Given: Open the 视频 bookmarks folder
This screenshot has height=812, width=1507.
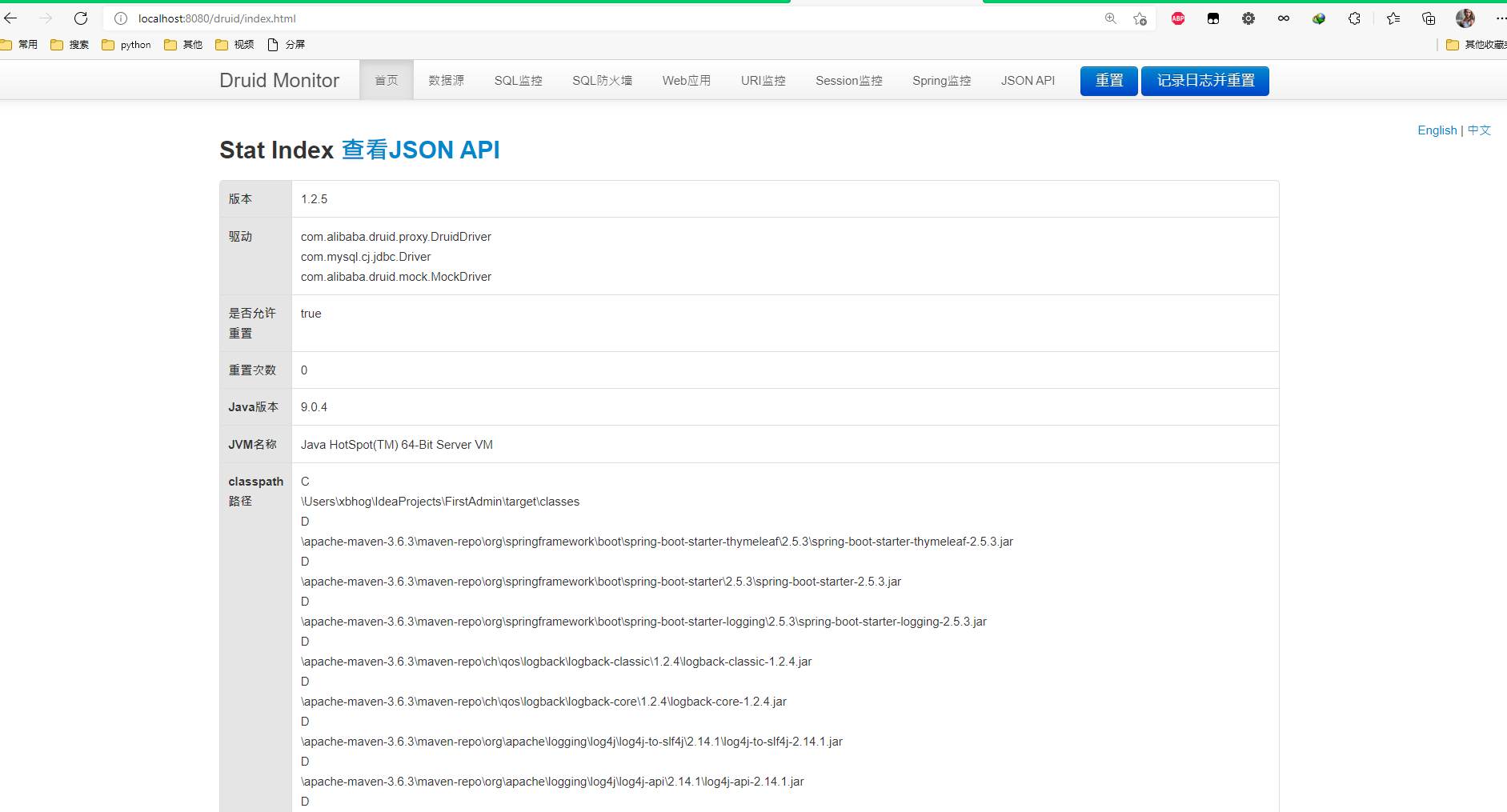Looking at the screenshot, I should point(234,45).
